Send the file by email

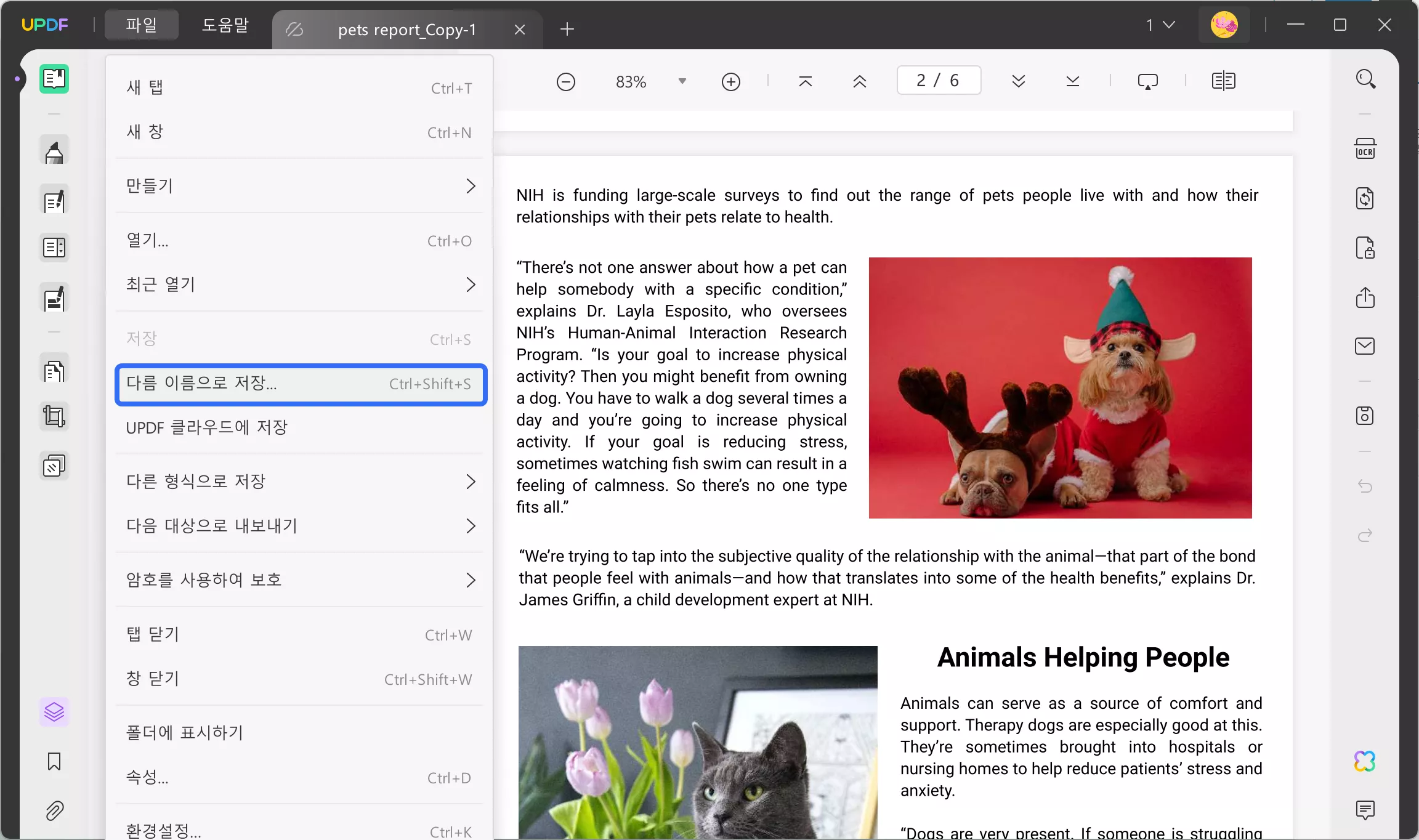point(1365,346)
